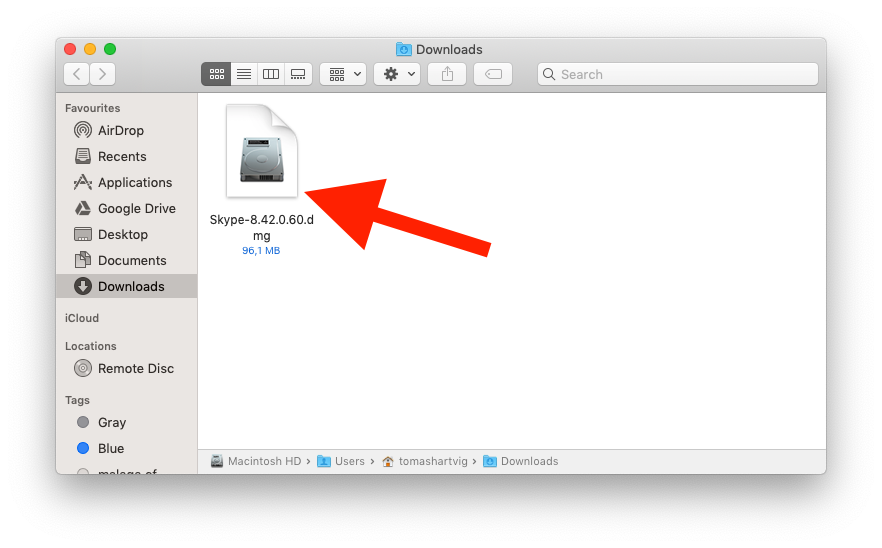Open Recents in the sidebar
This screenshot has width=882, height=548.
[x=127, y=156]
